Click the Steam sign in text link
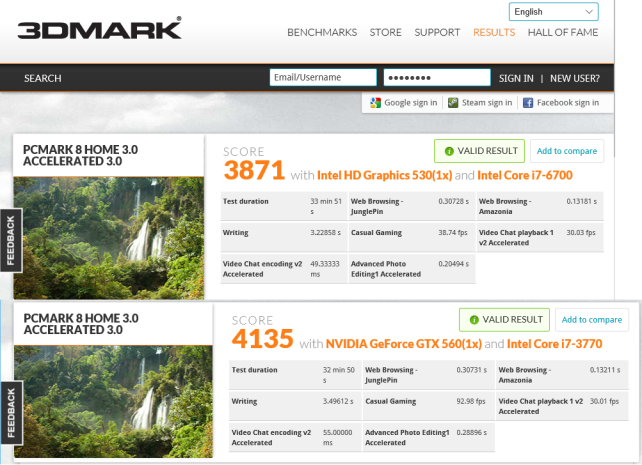642x465 pixels. [x=487, y=103]
